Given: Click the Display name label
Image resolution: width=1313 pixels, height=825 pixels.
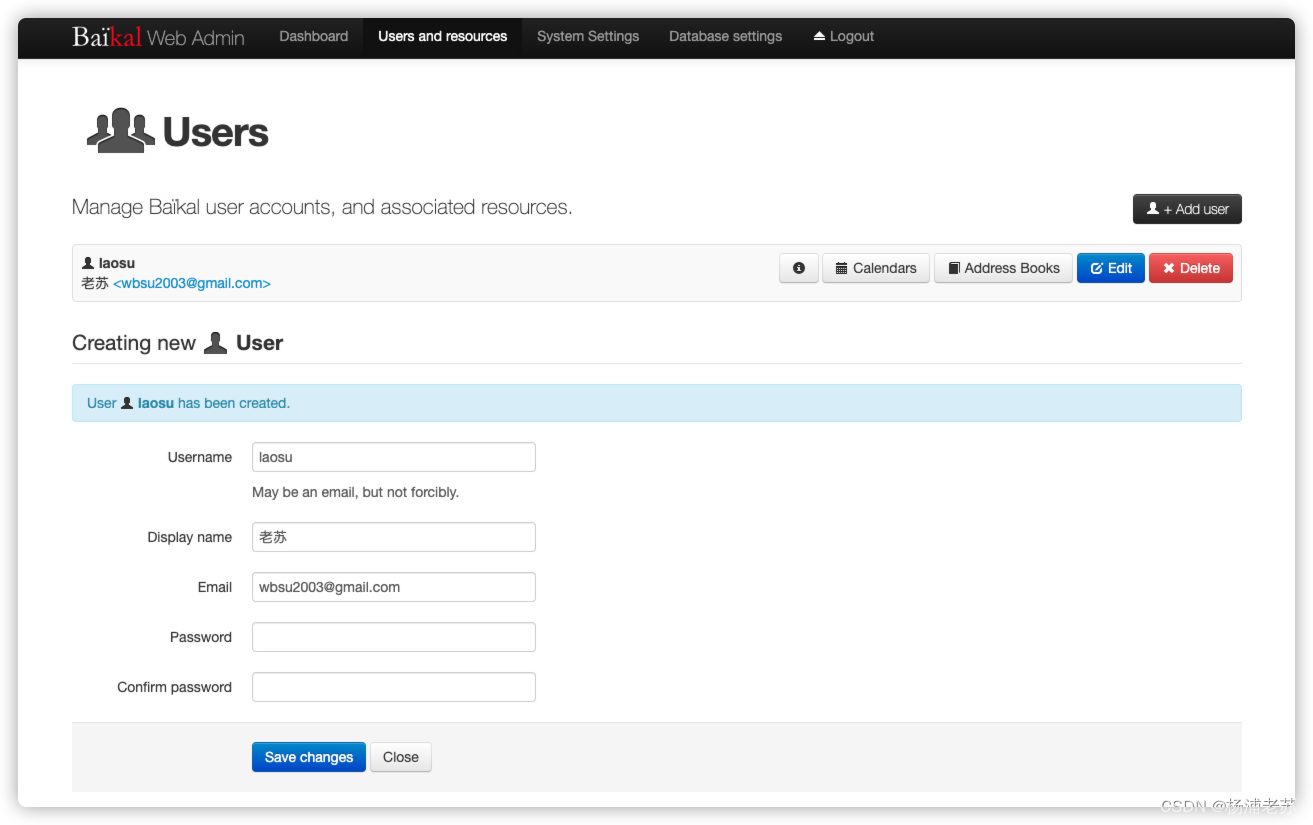Looking at the screenshot, I should (x=189, y=537).
